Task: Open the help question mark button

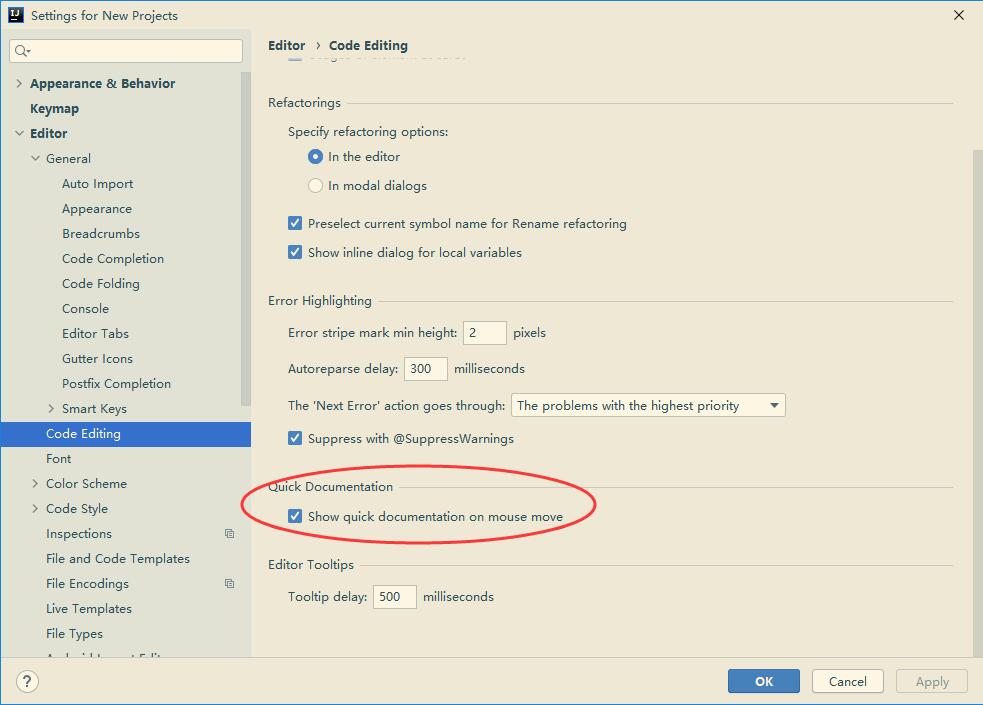Action: 27,681
